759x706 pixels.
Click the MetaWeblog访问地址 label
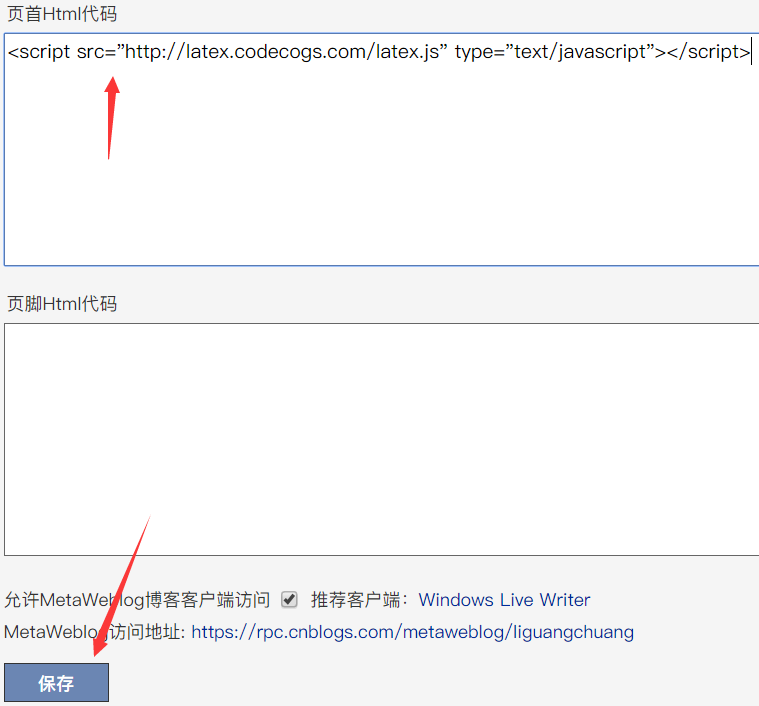(94, 632)
